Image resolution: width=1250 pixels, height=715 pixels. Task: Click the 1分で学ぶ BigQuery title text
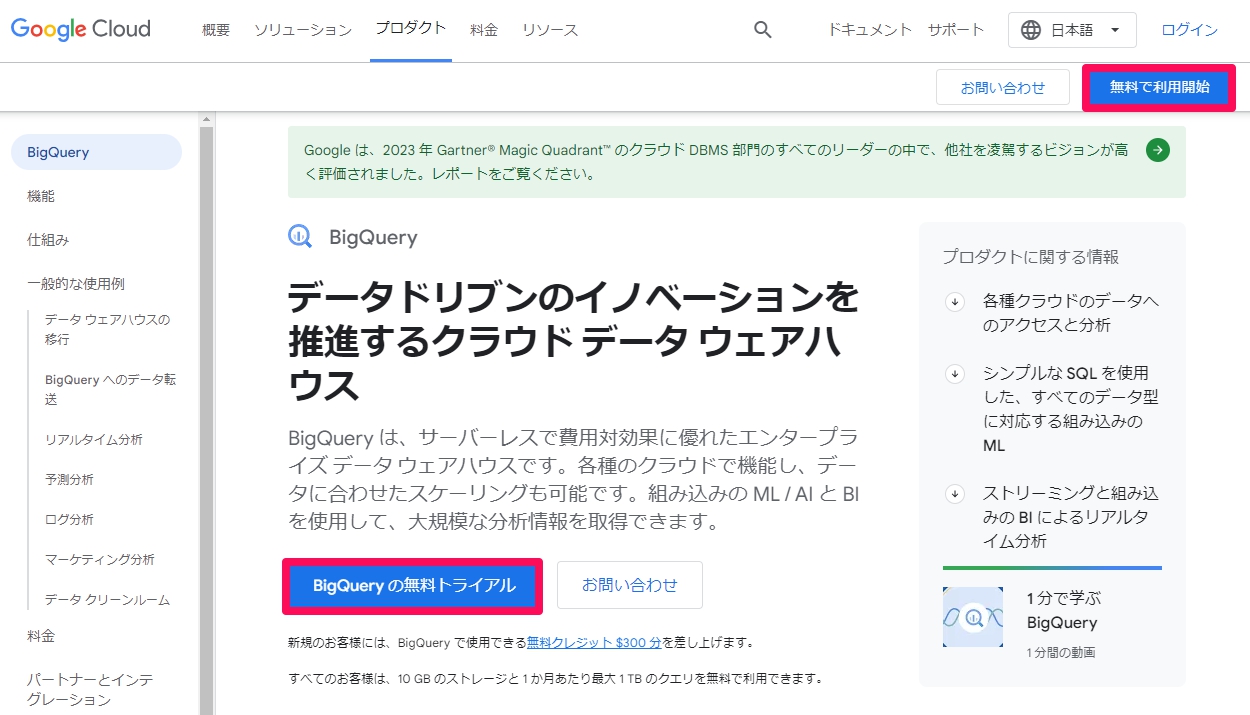(x=1062, y=610)
